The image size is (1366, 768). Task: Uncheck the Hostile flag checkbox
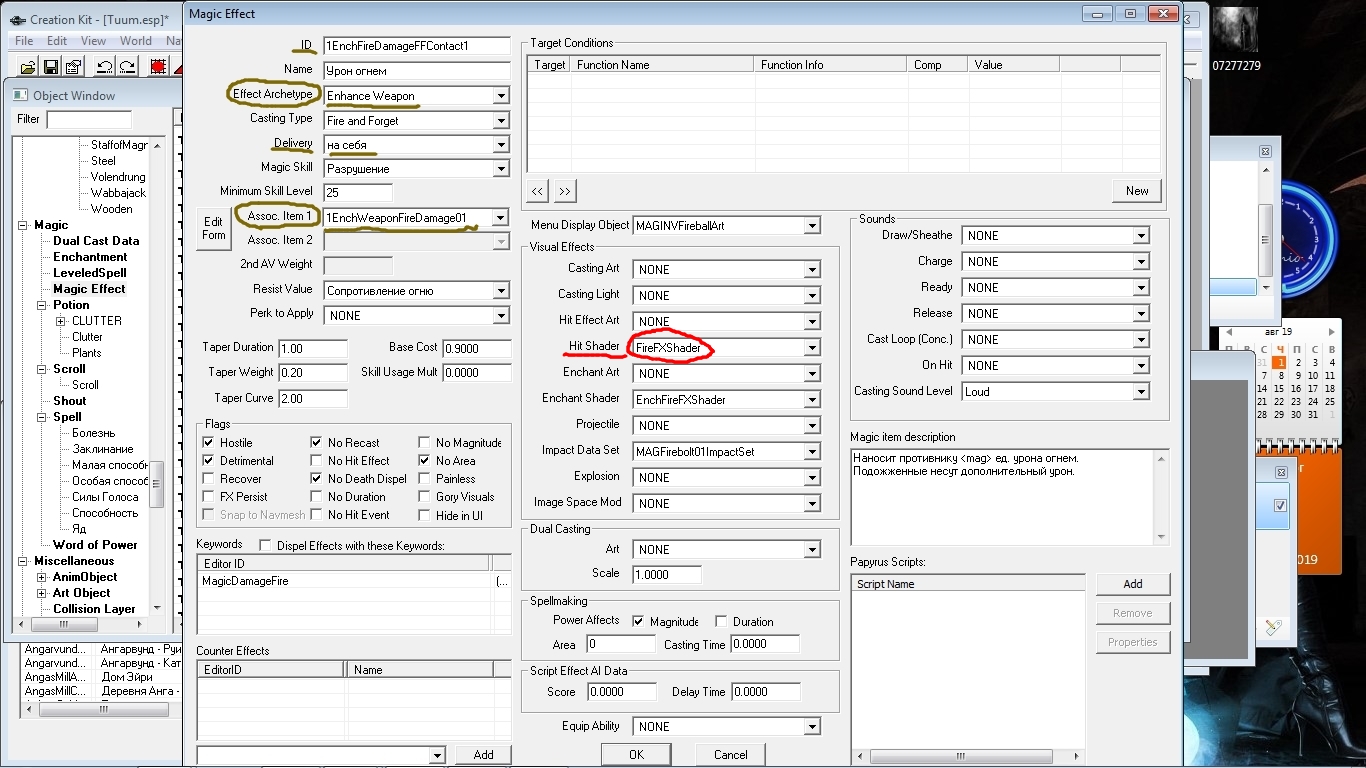[x=208, y=443]
